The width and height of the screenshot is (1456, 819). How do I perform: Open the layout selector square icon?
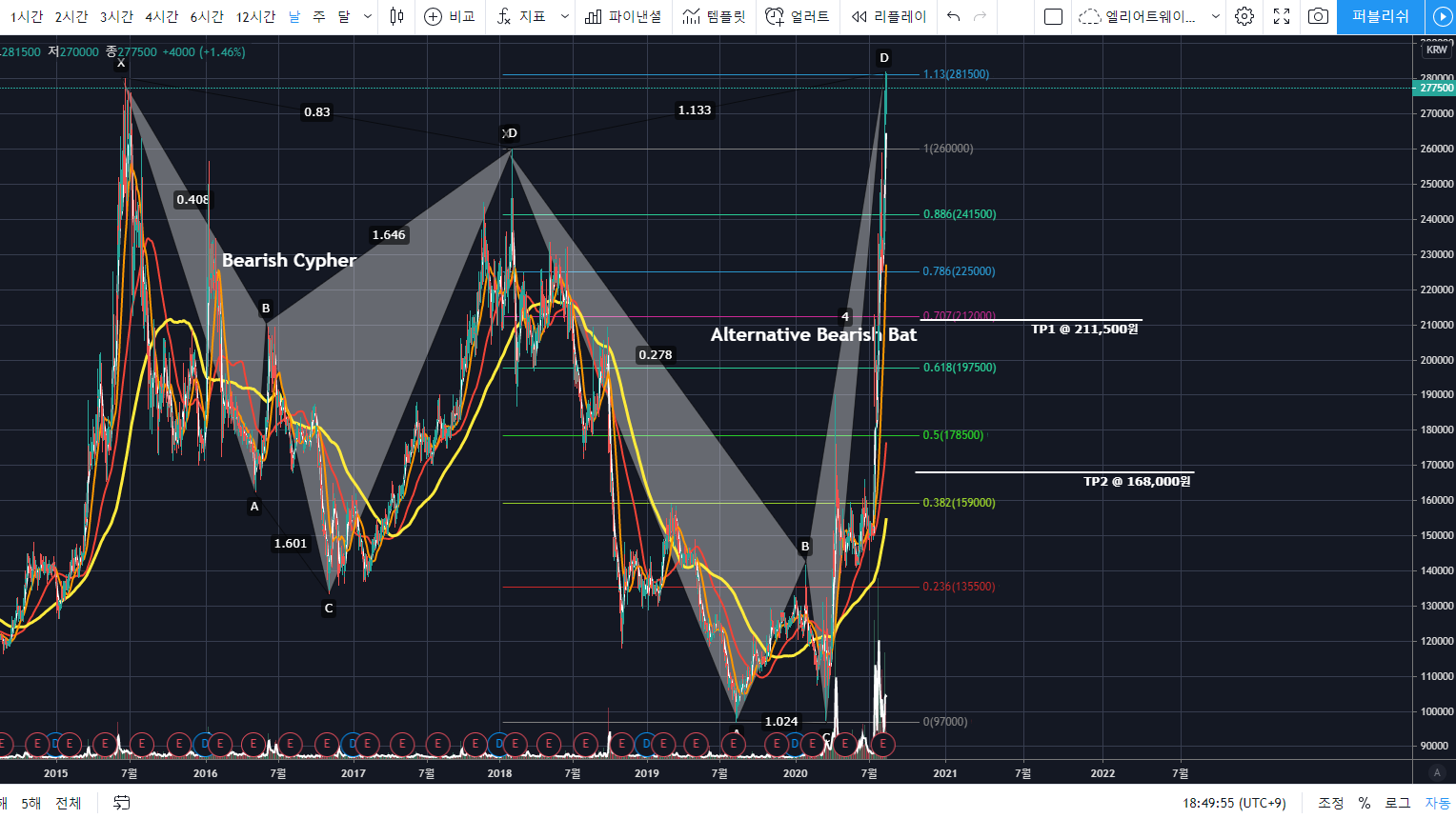point(1053,16)
